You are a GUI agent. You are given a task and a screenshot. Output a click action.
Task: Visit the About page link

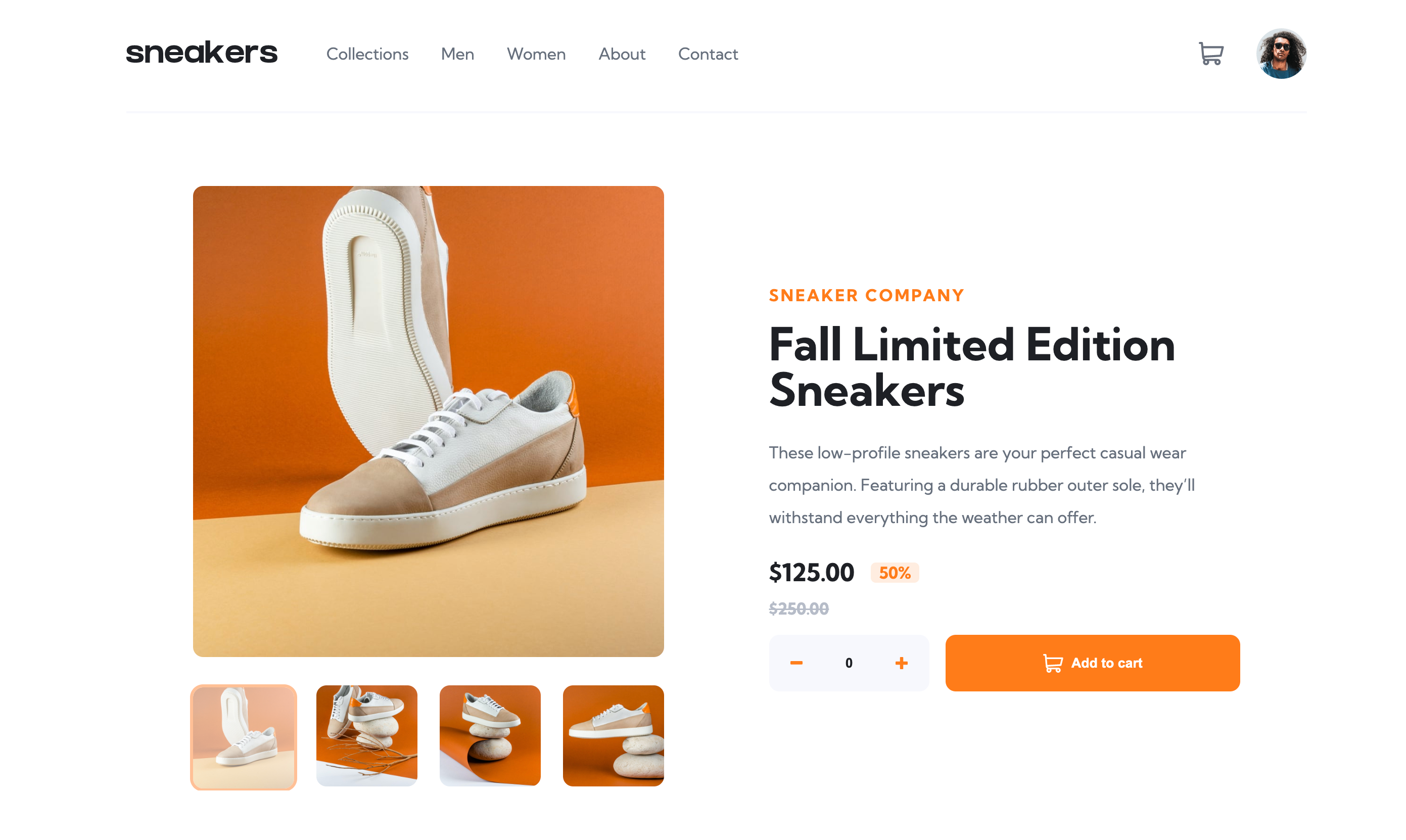[x=622, y=54]
